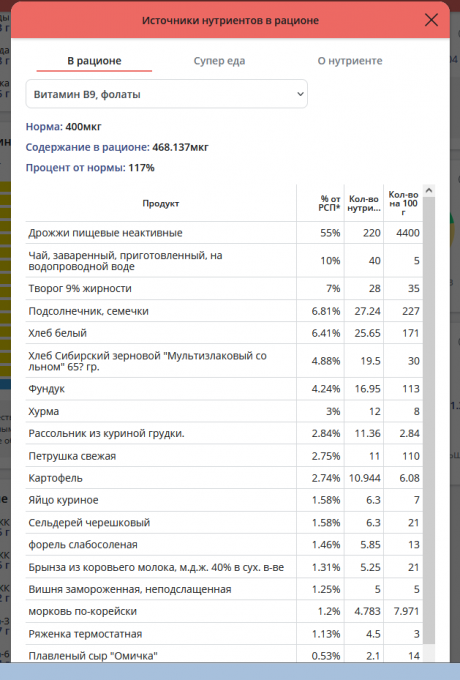This screenshot has height=680, width=460.
Task: Select the "Фундук" product row
Action: point(224,389)
